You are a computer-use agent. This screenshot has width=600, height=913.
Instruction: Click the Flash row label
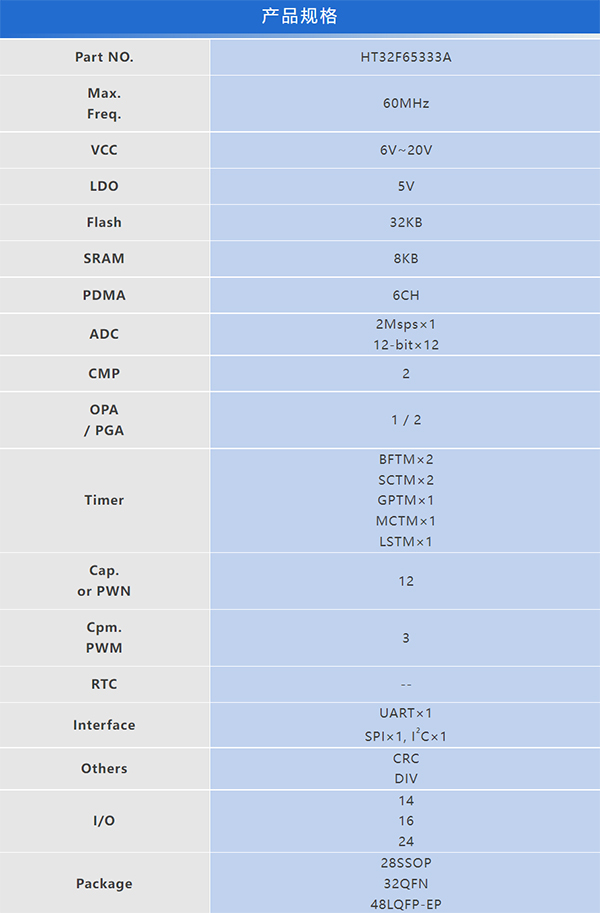(104, 222)
